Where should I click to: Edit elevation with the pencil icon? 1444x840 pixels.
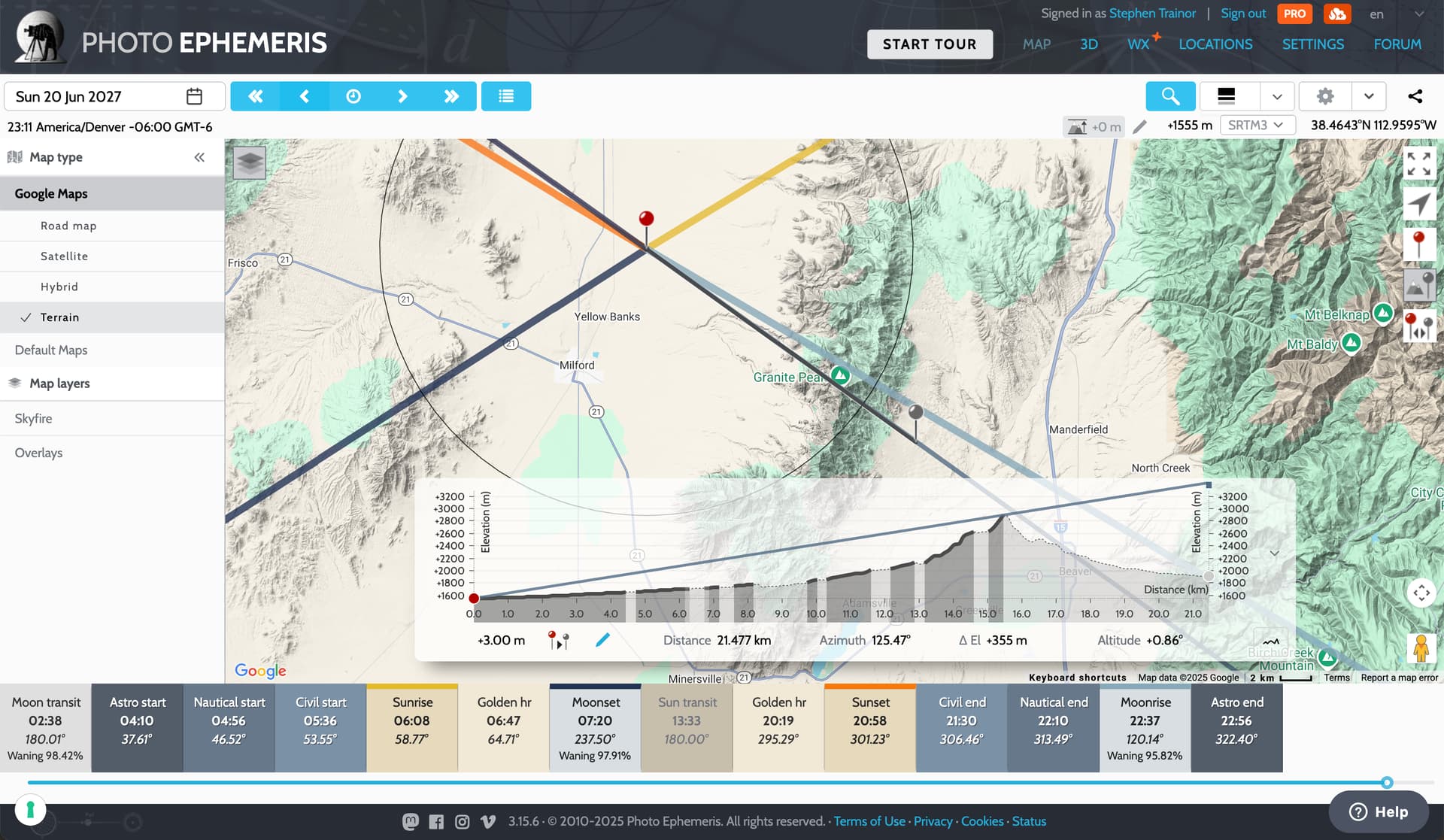pyautogui.click(x=1140, y=126)
